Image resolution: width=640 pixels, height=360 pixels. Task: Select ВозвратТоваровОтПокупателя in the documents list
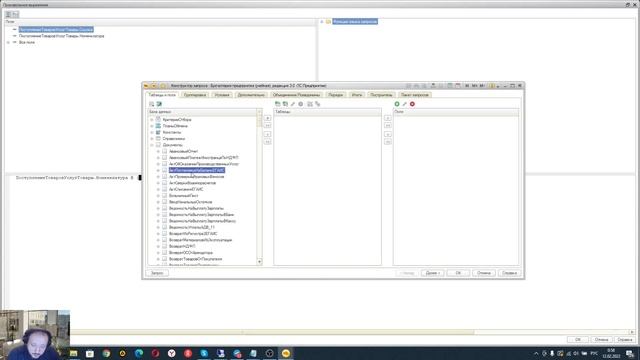tap(196, 259)
